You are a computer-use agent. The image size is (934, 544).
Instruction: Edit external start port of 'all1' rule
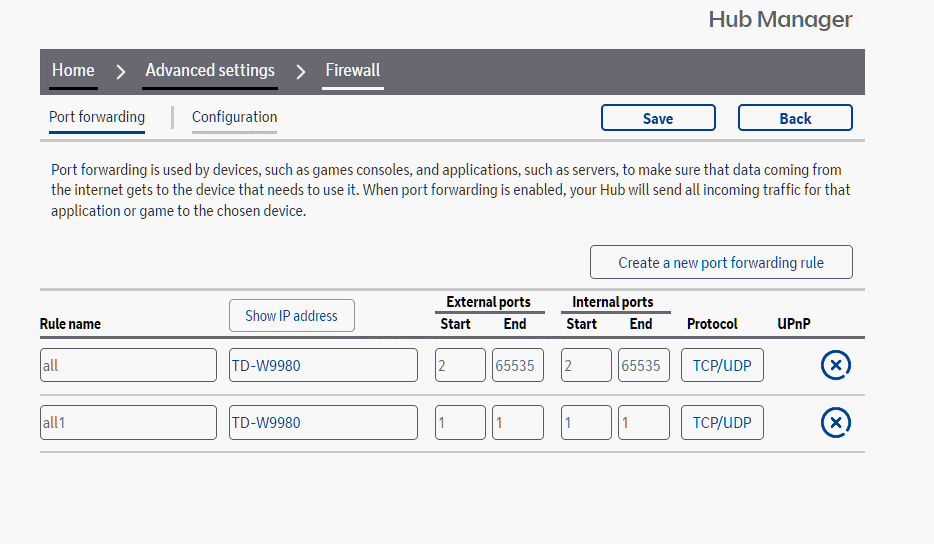click(x=460, y=423)
